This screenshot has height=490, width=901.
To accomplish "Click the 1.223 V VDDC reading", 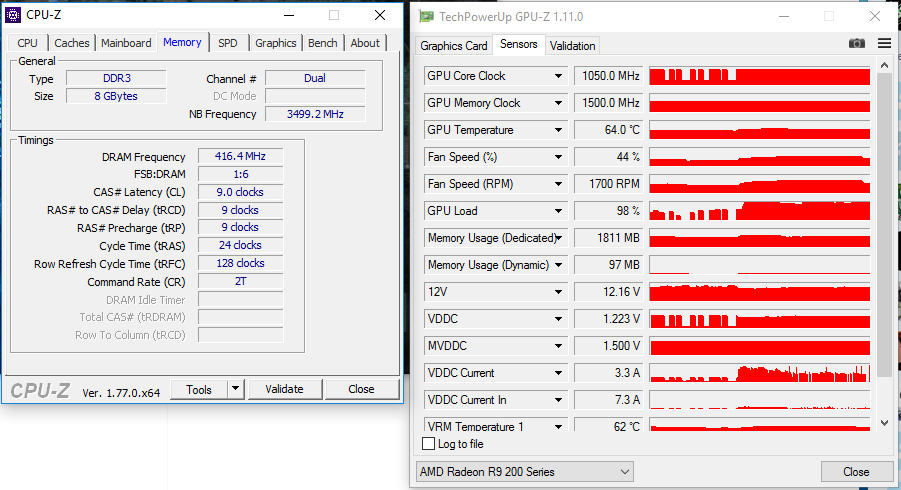I will pos(609,319).
